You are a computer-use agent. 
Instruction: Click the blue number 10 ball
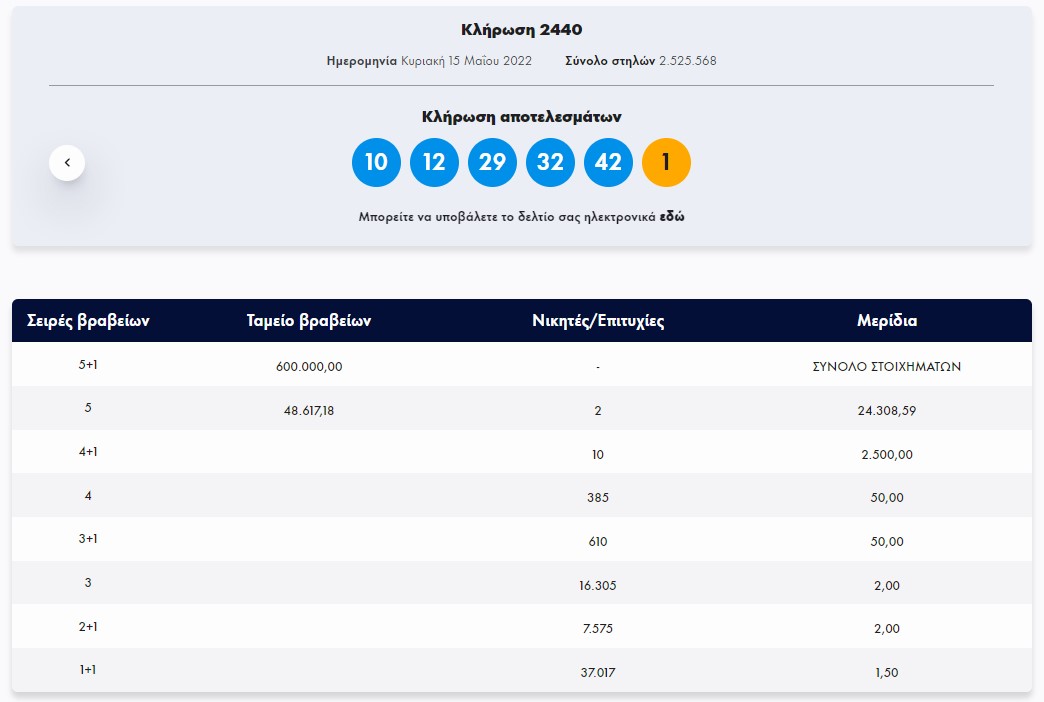376,162
